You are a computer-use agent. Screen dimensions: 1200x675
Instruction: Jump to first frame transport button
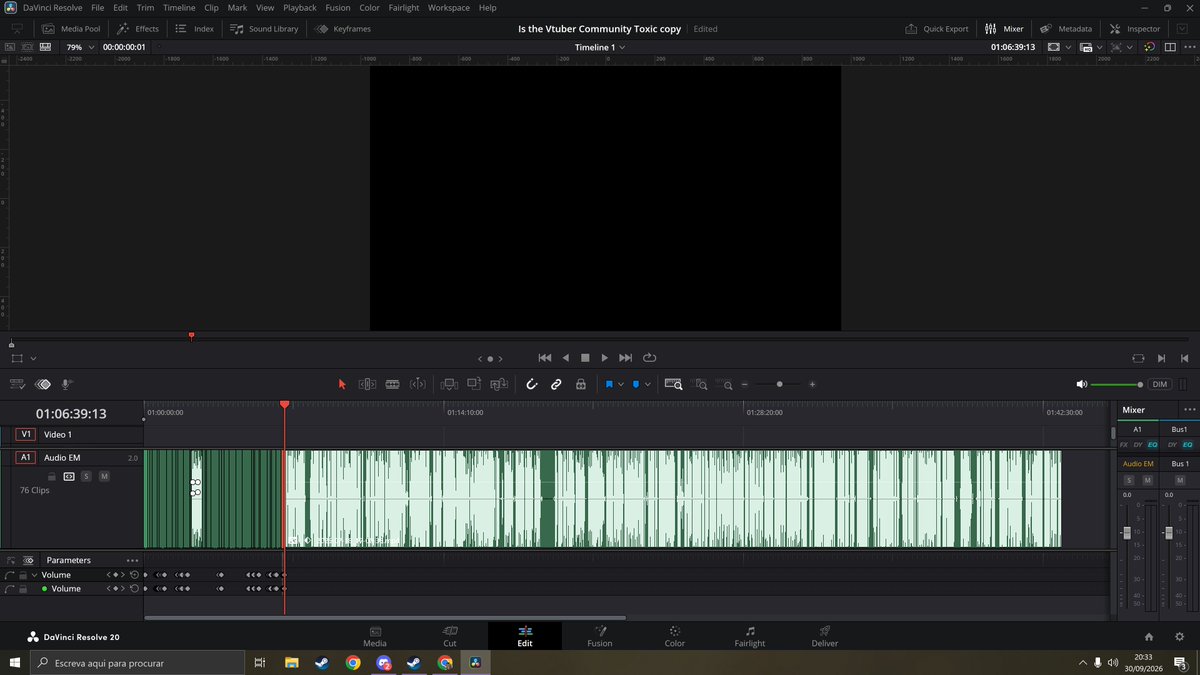(x=544, y=358)
